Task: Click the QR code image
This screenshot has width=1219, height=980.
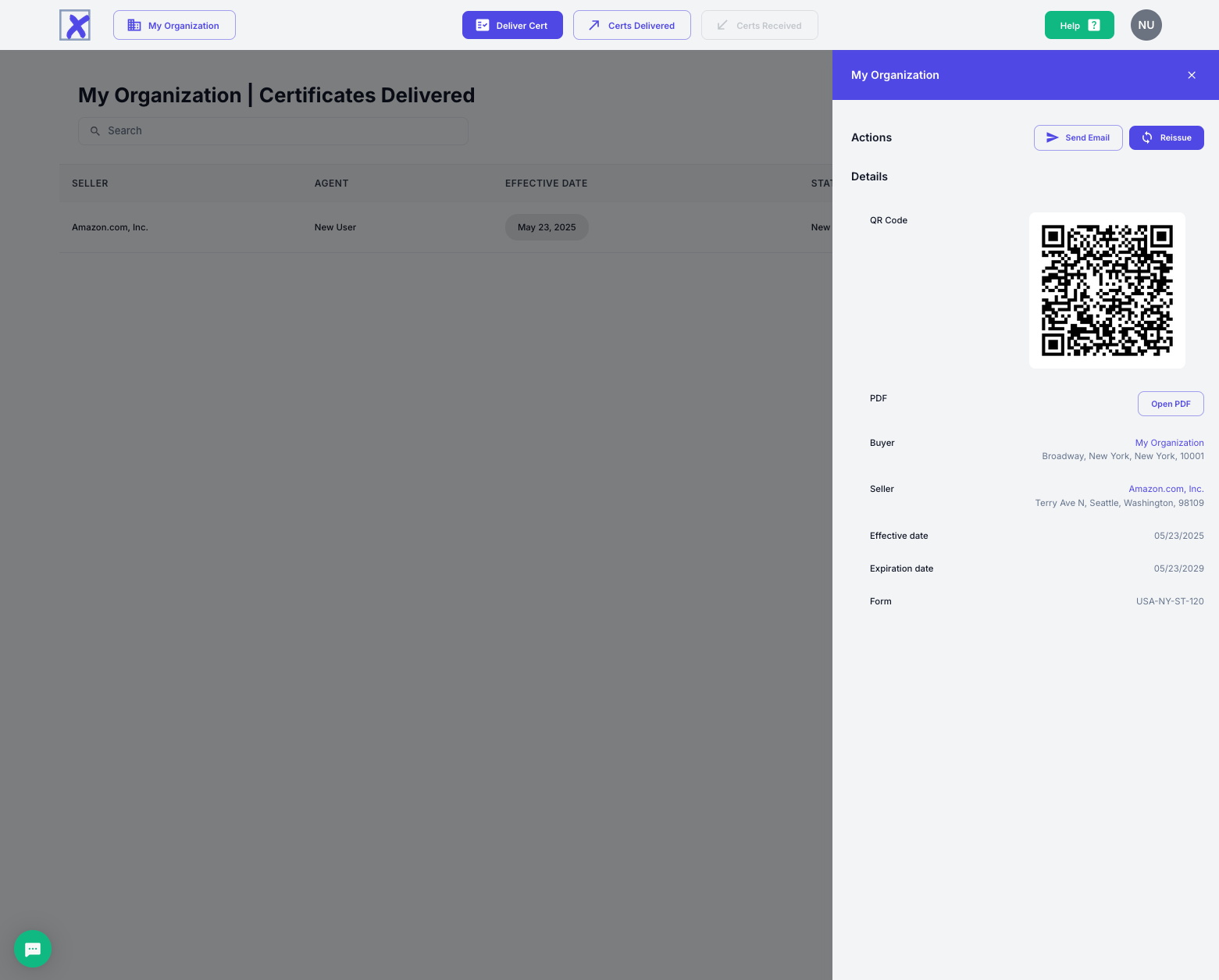Action: point(1107,290)
